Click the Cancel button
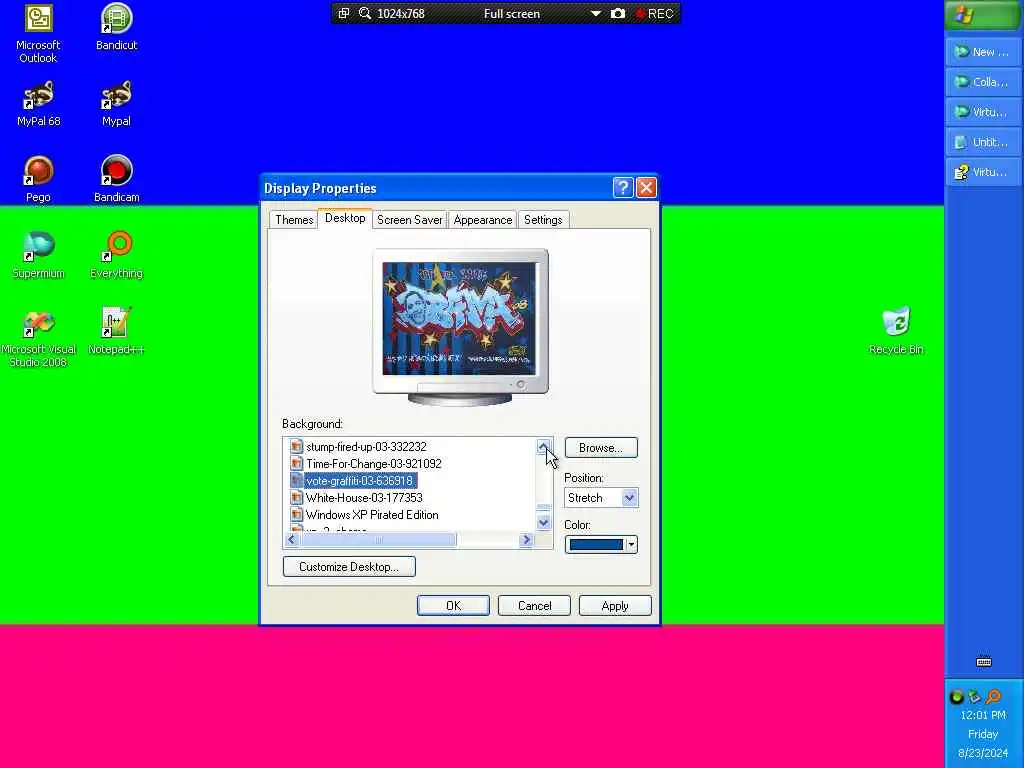1024x768 pixels. (x=534, y=606)
